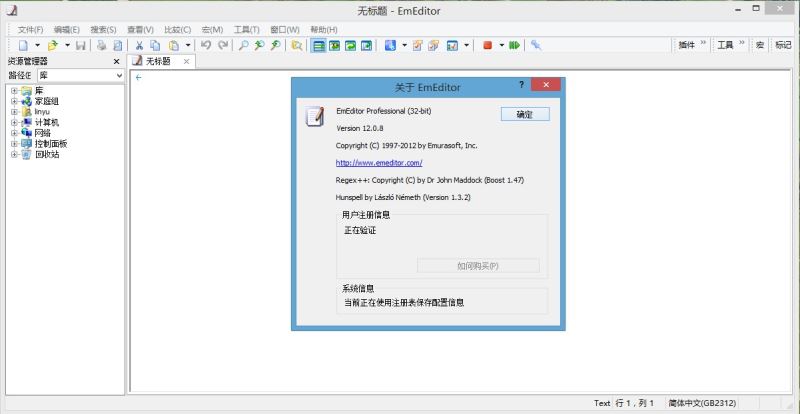Image resolution: width=800 pixels, height=414 pixels.
Task: Click 简体中文(GB2312) encoding in status bar
Action: 703,403
